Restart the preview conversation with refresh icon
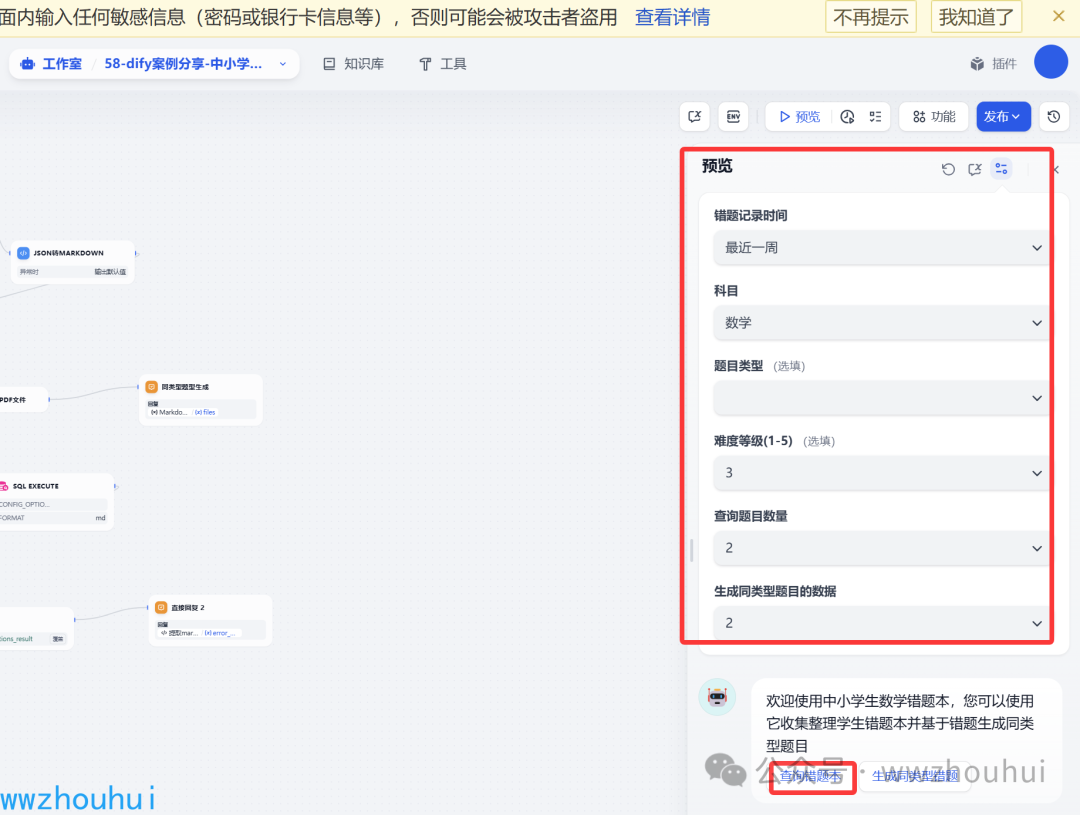This screenshot has height=815, width=1080. 948,169
